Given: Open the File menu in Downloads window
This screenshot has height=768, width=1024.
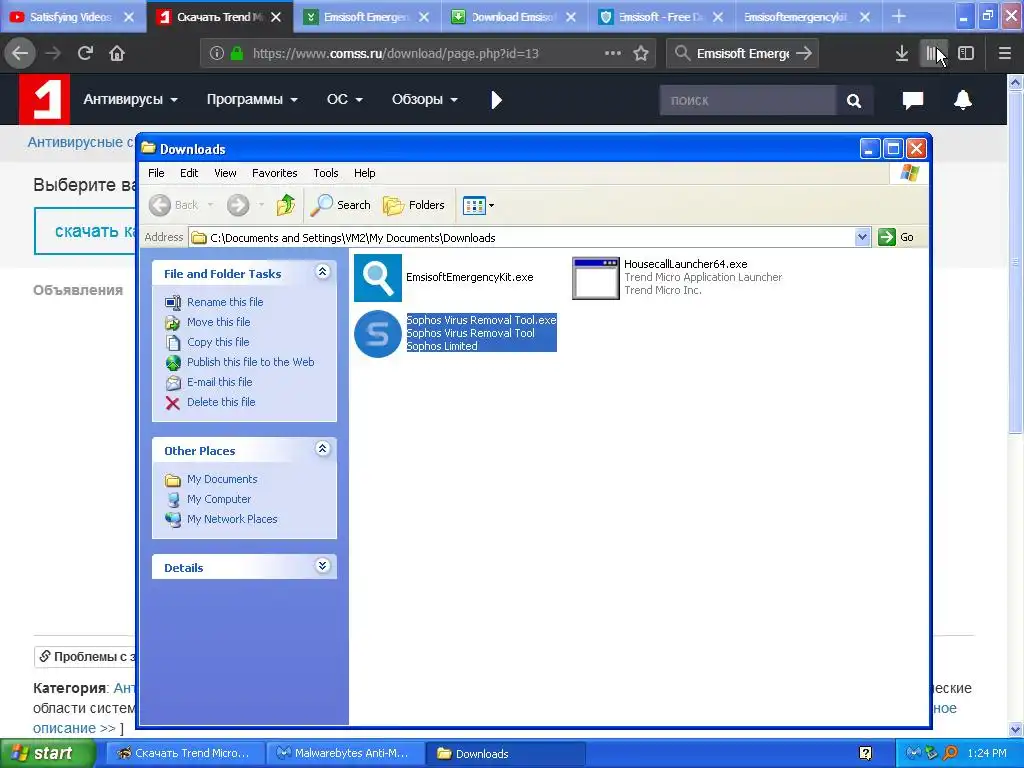Looking at the screenshot, I should 156,173.
